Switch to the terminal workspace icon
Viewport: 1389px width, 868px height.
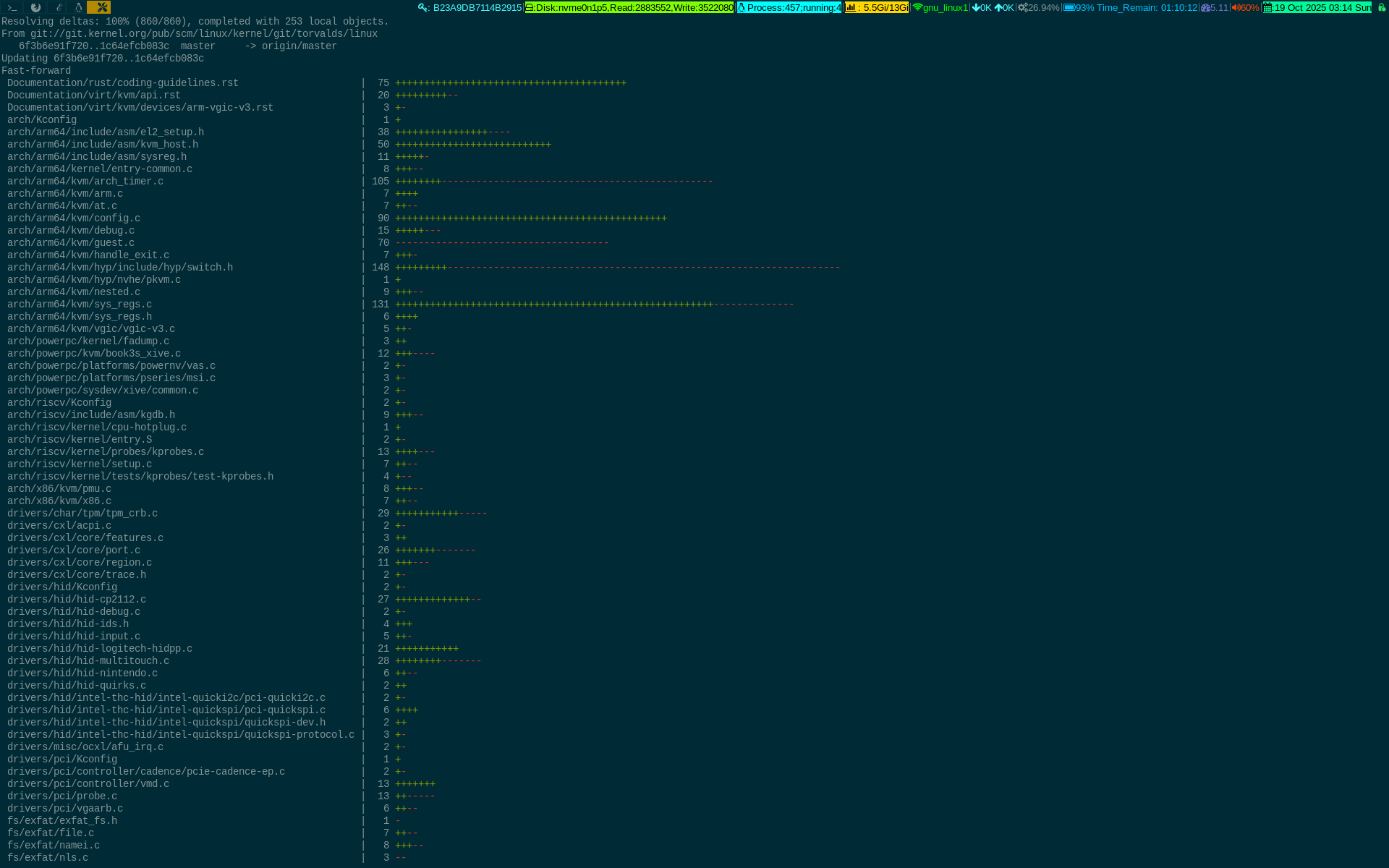click(12, 7)
